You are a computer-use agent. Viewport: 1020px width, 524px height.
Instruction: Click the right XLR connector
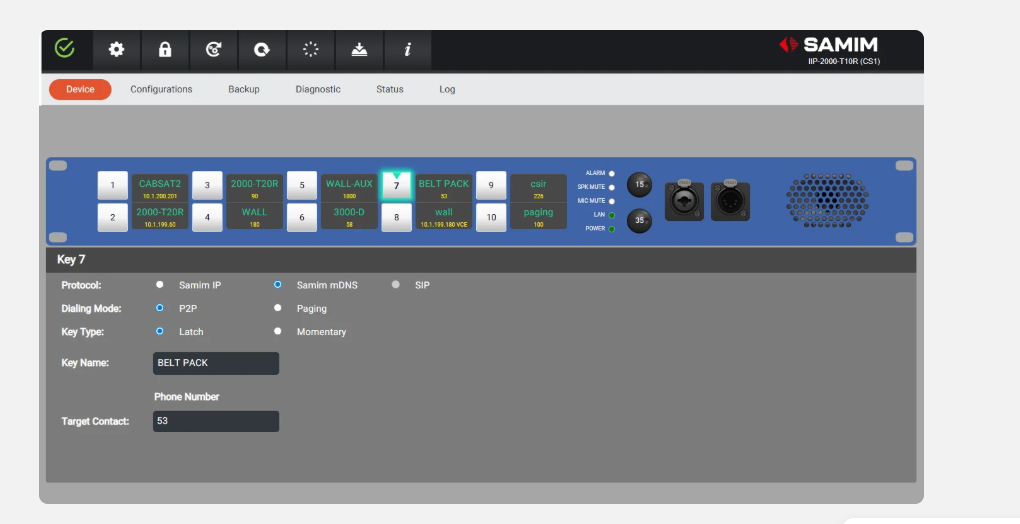pyautogui.click(x=730, y=201)
